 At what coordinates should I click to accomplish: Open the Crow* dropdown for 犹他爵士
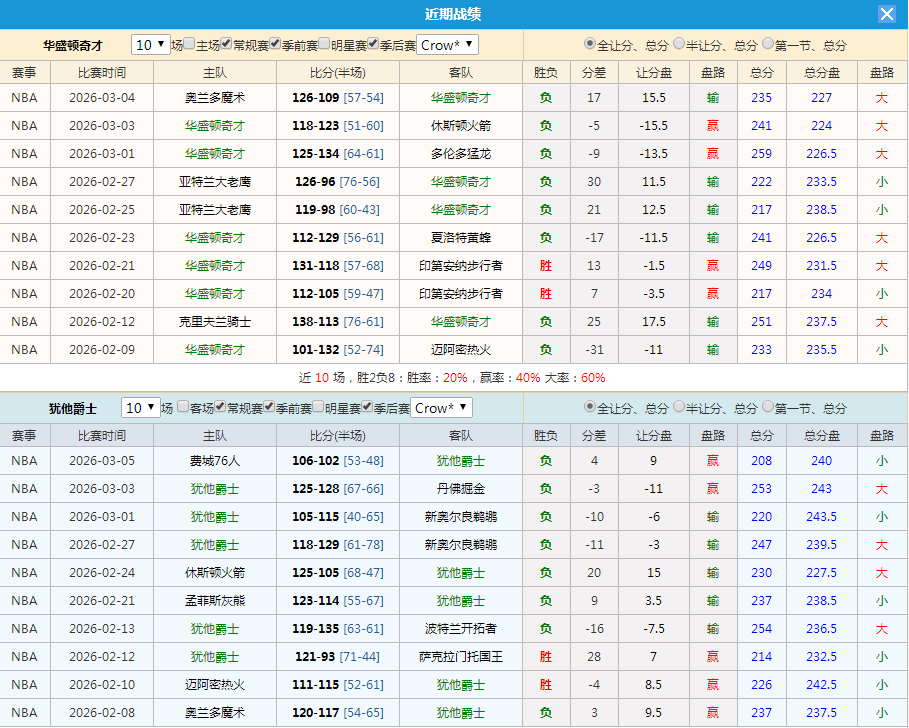441,407
